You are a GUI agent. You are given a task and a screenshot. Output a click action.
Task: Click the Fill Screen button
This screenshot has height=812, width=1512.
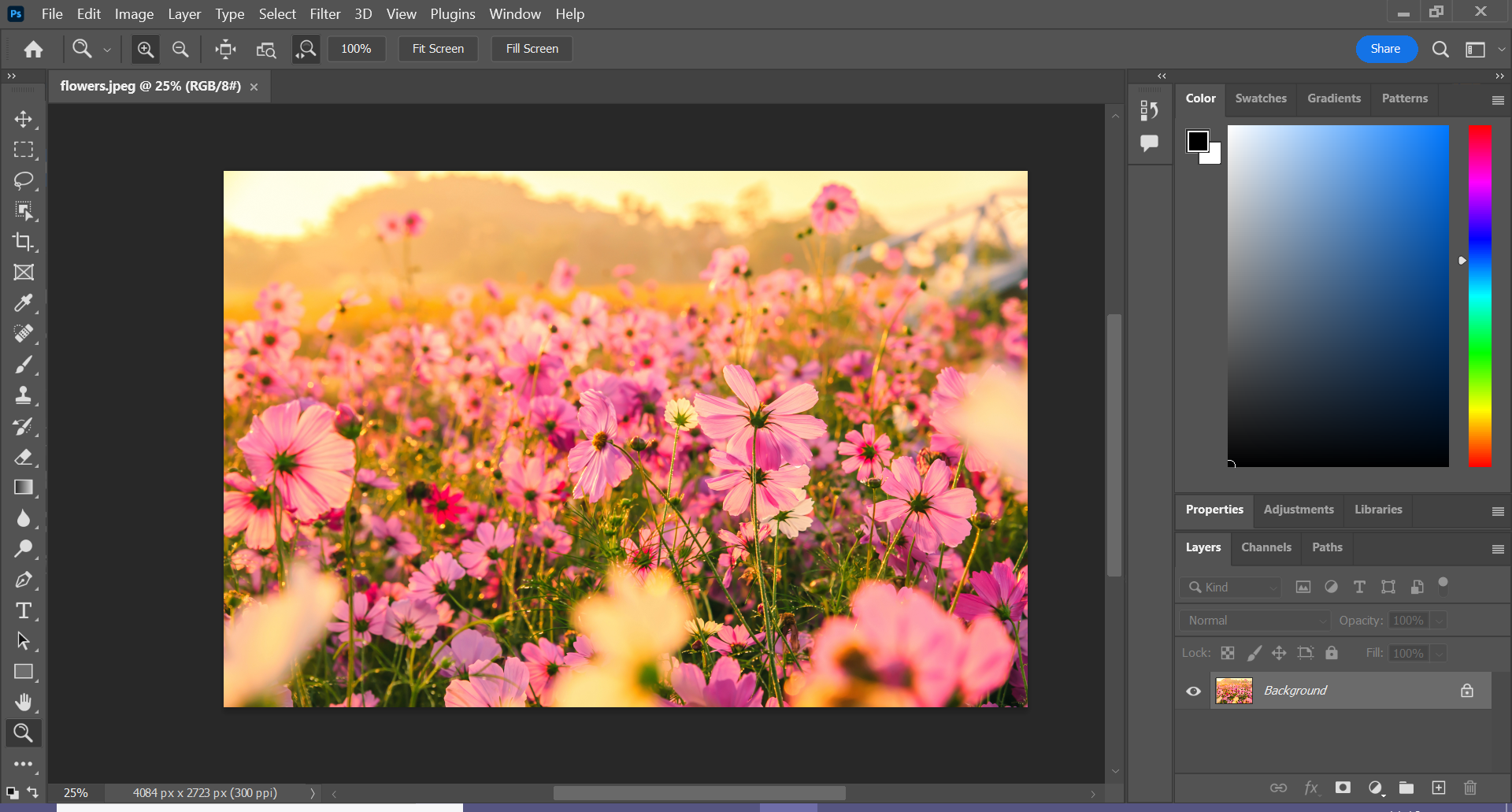click(x=532, y=49)
